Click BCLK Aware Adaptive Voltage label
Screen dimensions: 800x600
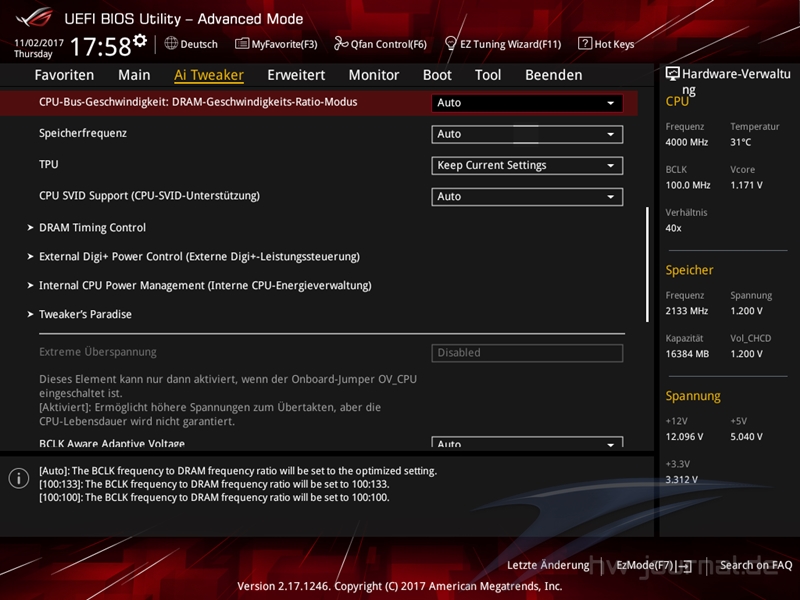(x=112, y=443)
